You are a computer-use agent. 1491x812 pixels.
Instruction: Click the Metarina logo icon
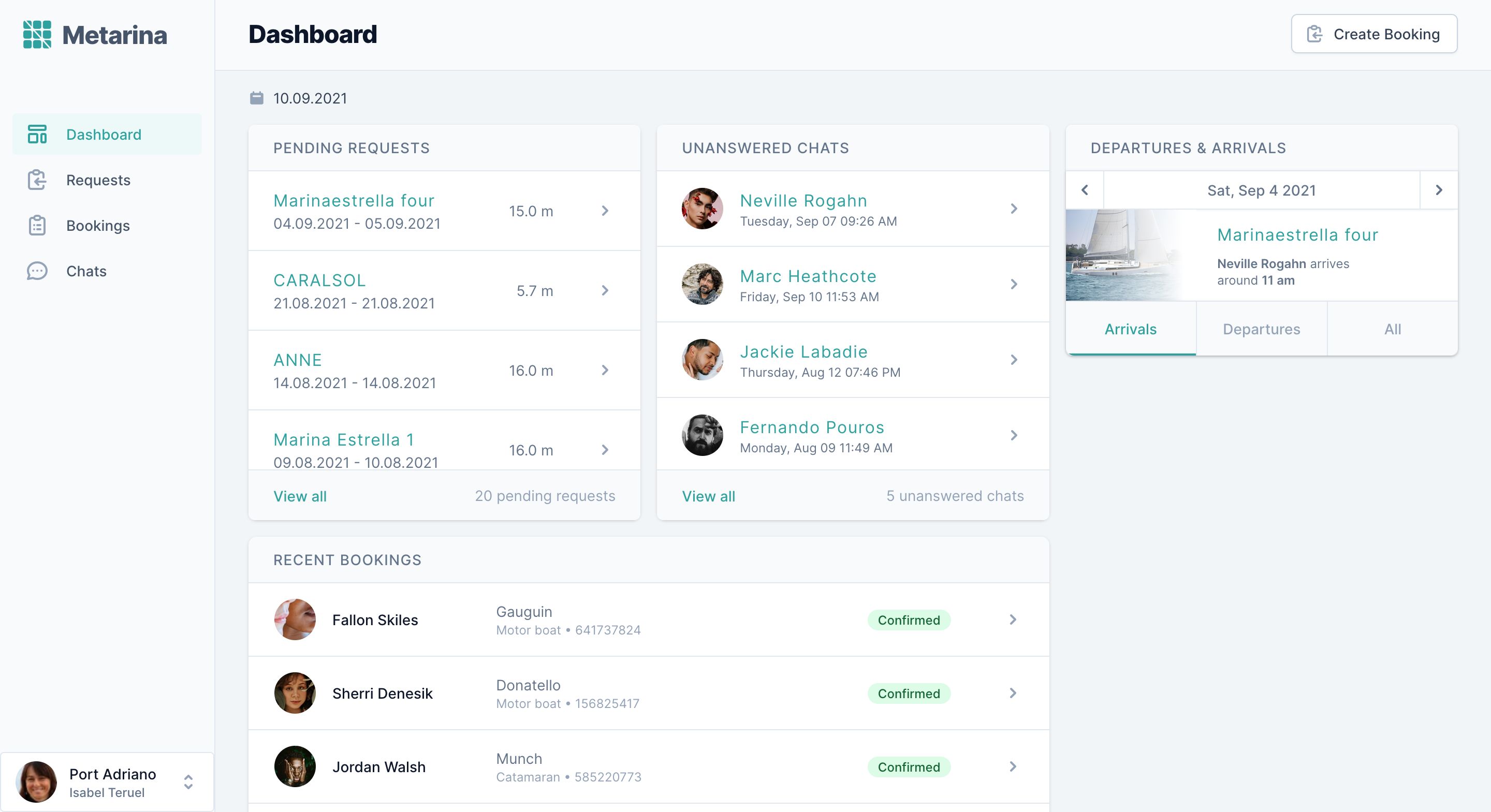[37, 35]
